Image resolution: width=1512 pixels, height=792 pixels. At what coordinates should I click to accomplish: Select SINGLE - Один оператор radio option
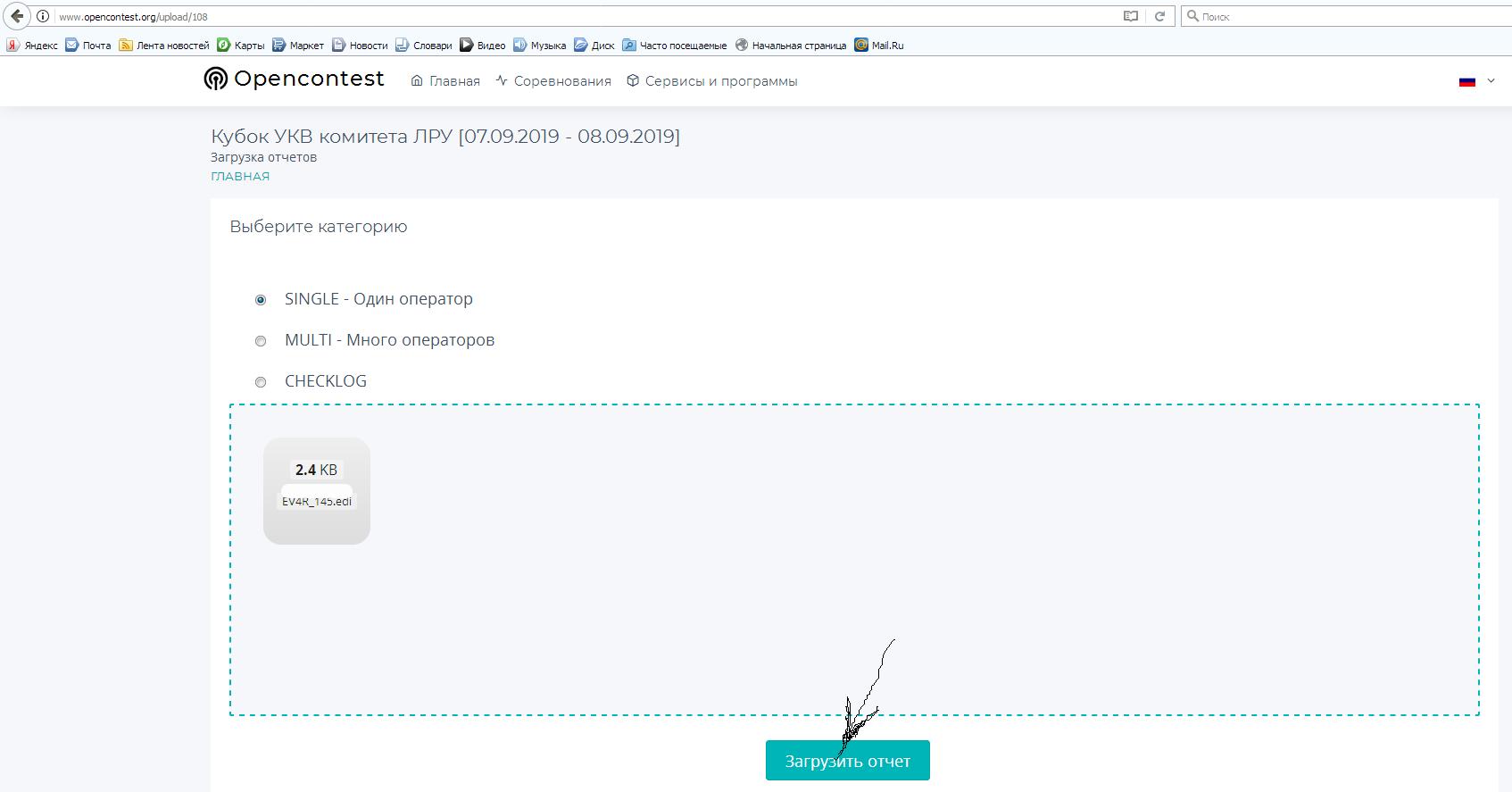click(261, 300)
